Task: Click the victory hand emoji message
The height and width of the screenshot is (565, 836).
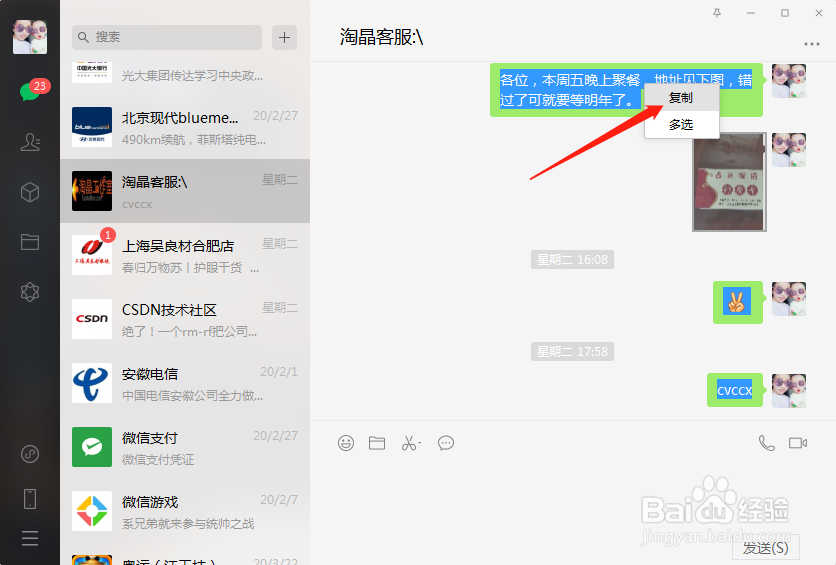Action: [737, 302]
